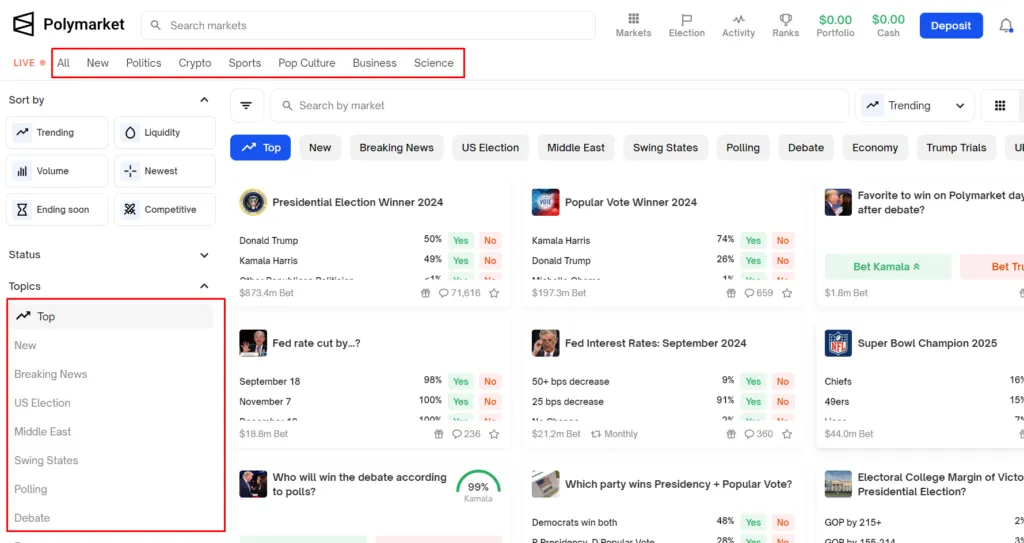Screen dimensions: 1024x543
Task: Click the top Search markets field
Action: pyautogui.click(x=370, y=26)
